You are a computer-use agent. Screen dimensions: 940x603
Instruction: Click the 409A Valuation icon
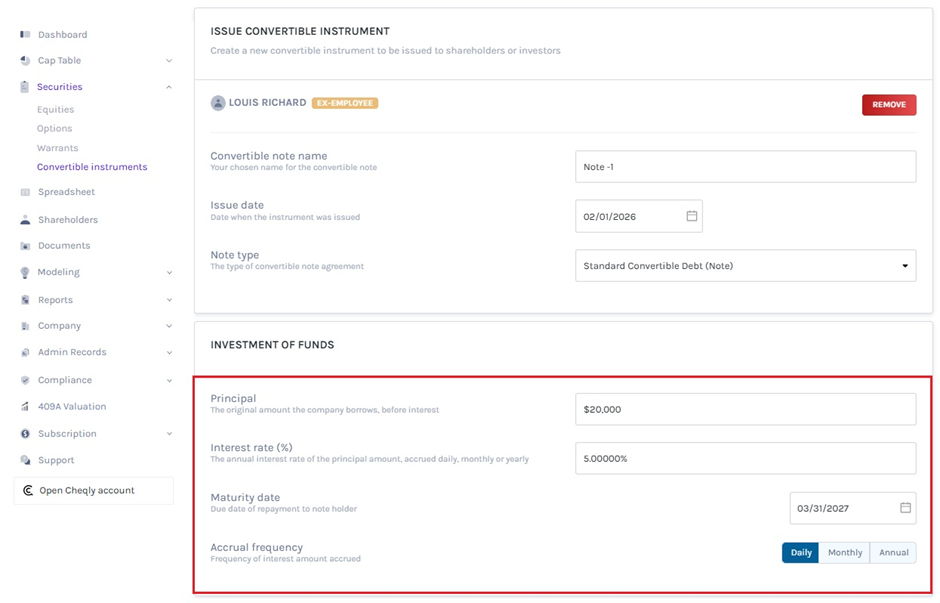point(25,407)
